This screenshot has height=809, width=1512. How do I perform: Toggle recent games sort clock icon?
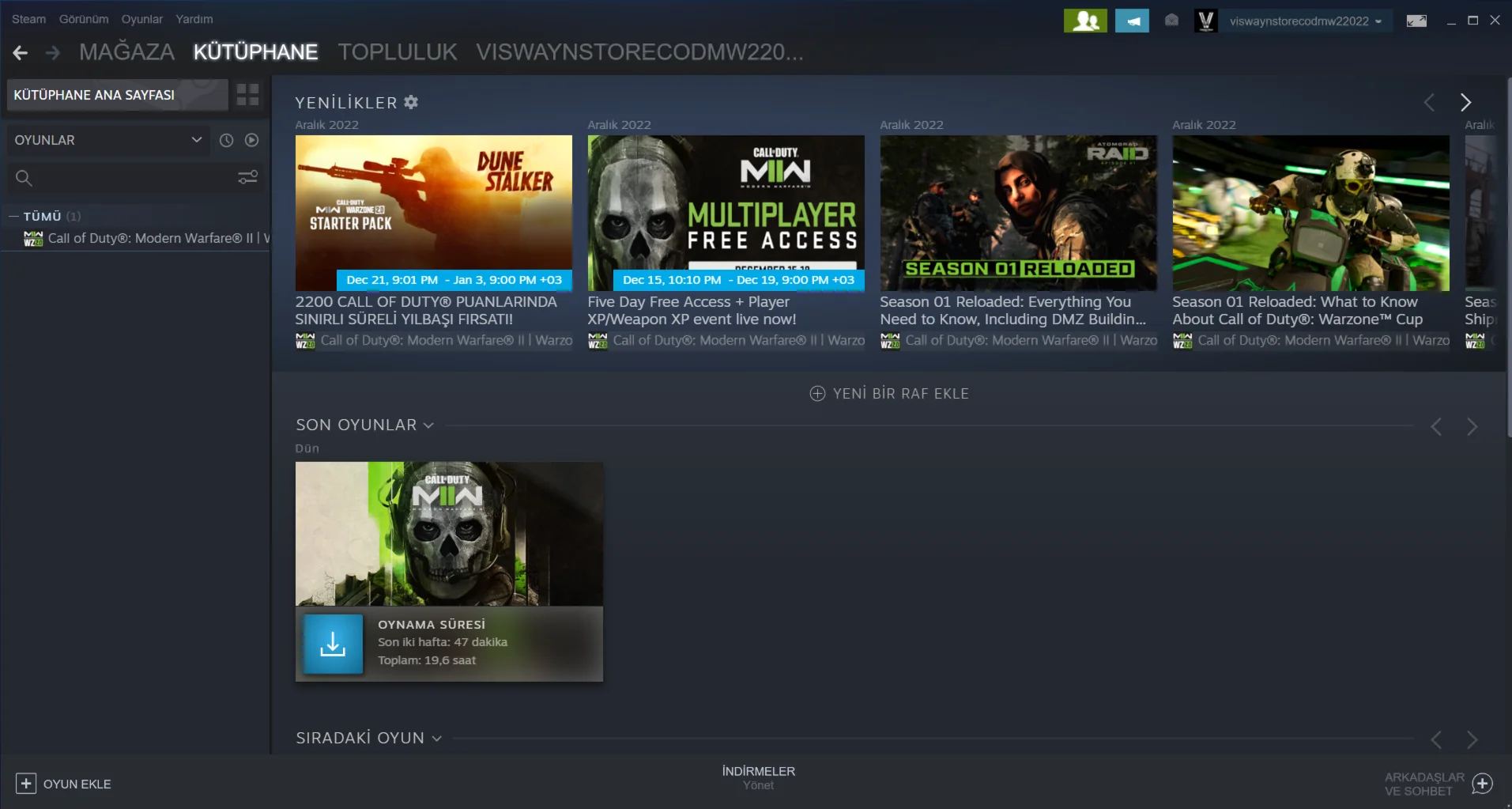pyautogui.click(x=226, y=140)
